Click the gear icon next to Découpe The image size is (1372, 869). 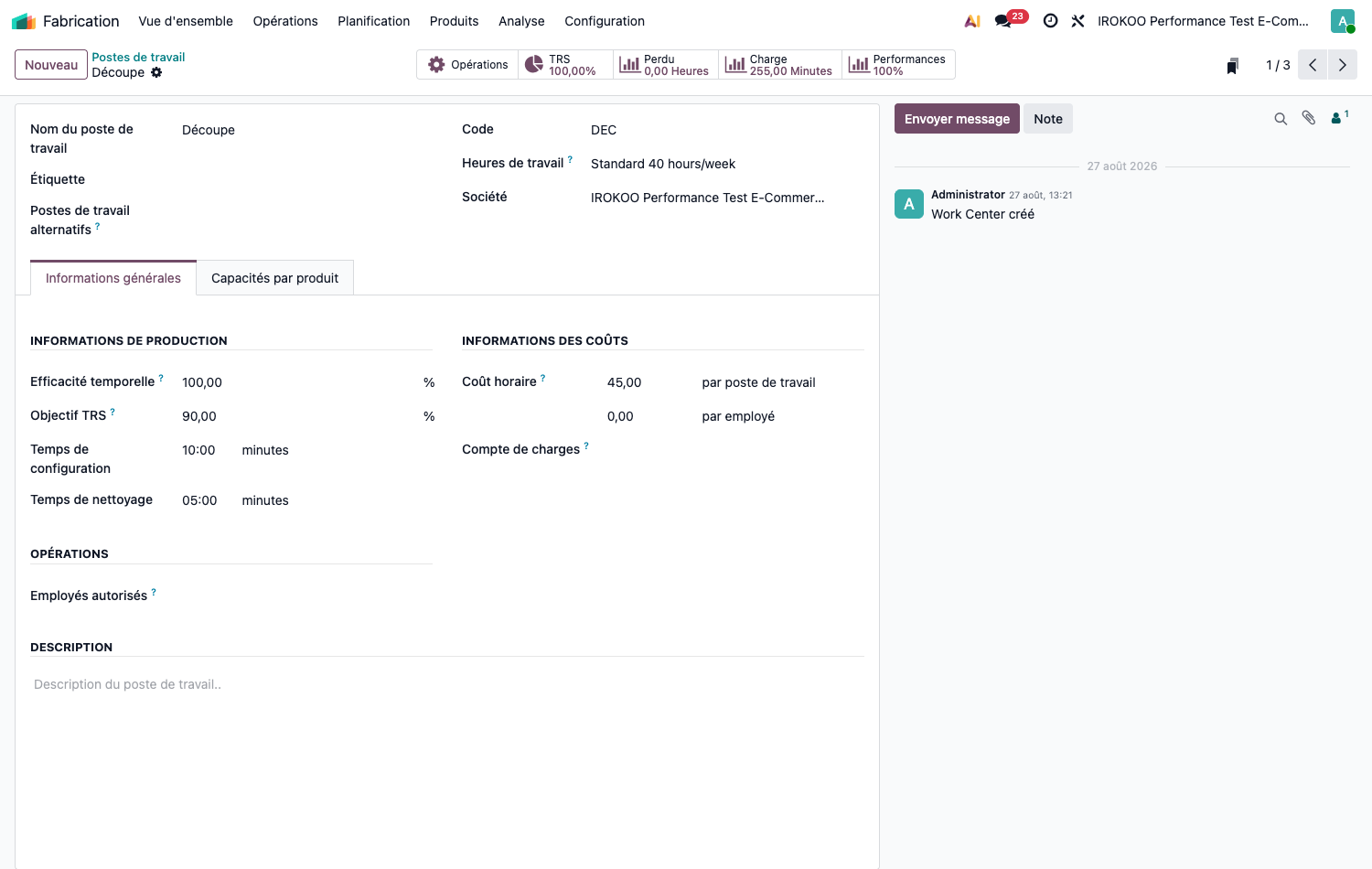tap(156, 72)
